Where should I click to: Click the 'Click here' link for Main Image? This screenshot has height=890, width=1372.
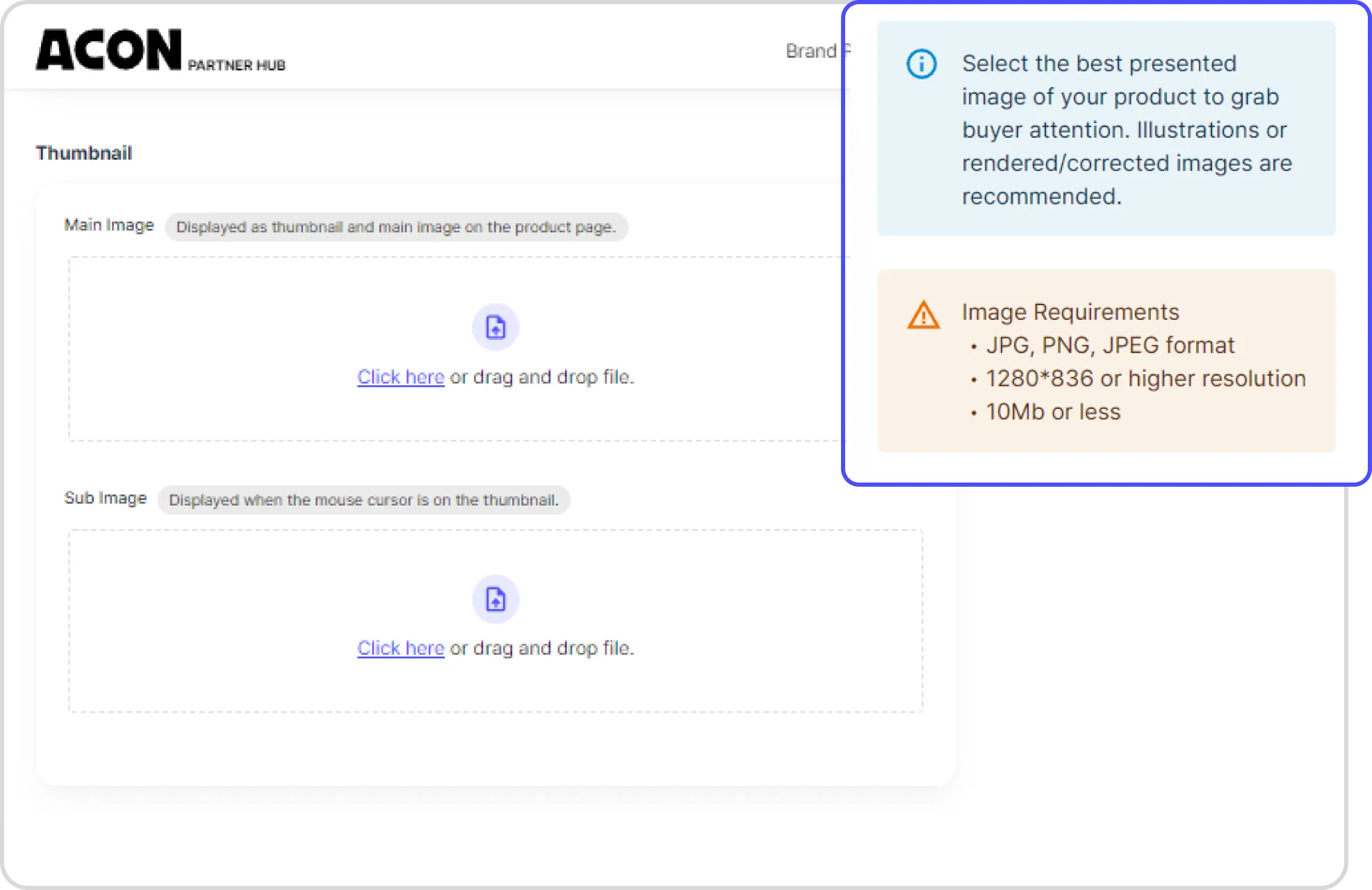400,377
